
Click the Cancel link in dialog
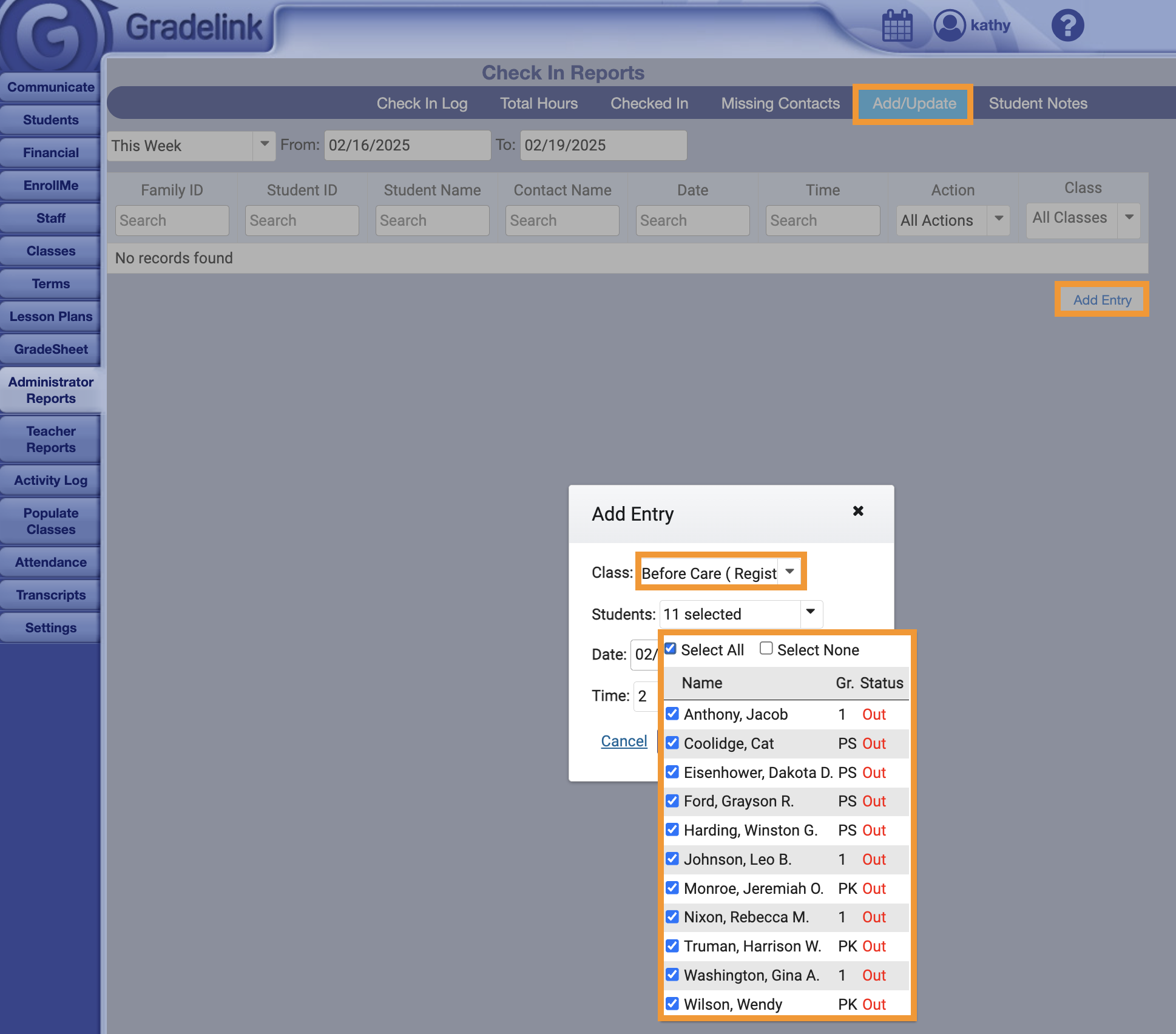(624, 741)
